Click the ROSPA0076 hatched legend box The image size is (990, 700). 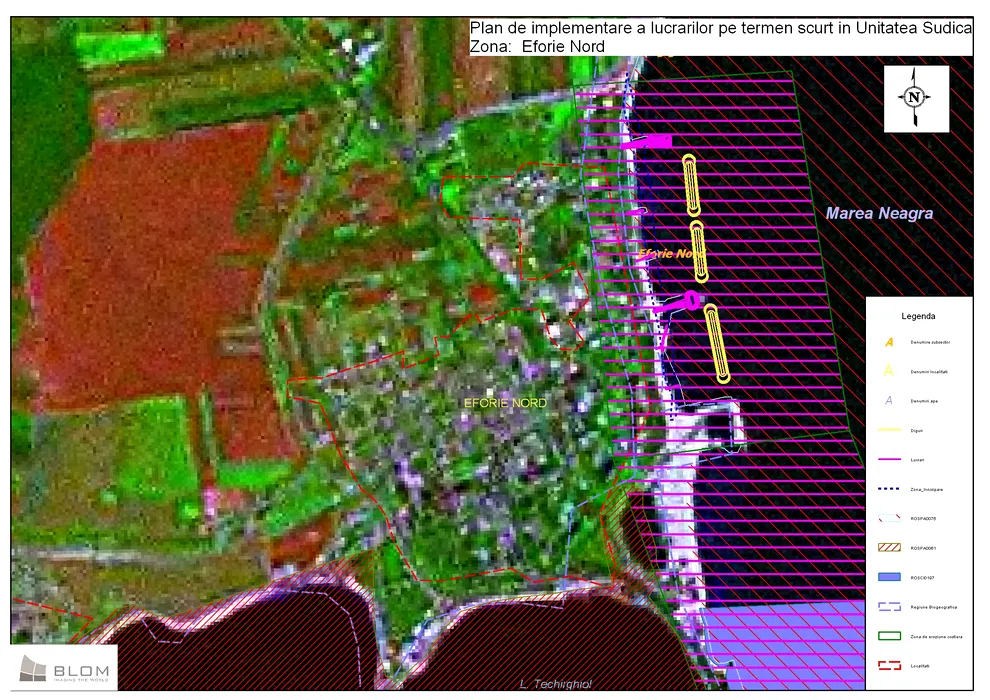point(889,517)
